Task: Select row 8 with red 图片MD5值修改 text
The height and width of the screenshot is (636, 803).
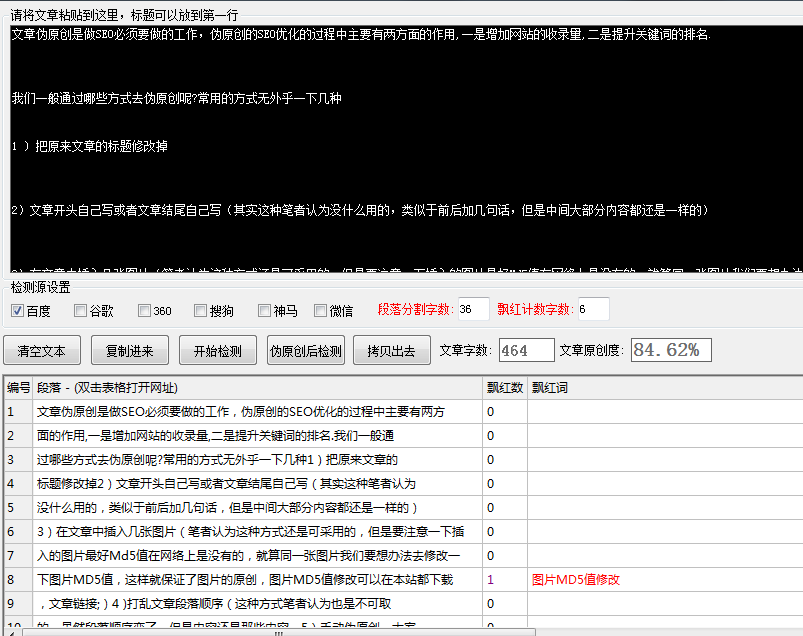Action: tap(240, 580)
